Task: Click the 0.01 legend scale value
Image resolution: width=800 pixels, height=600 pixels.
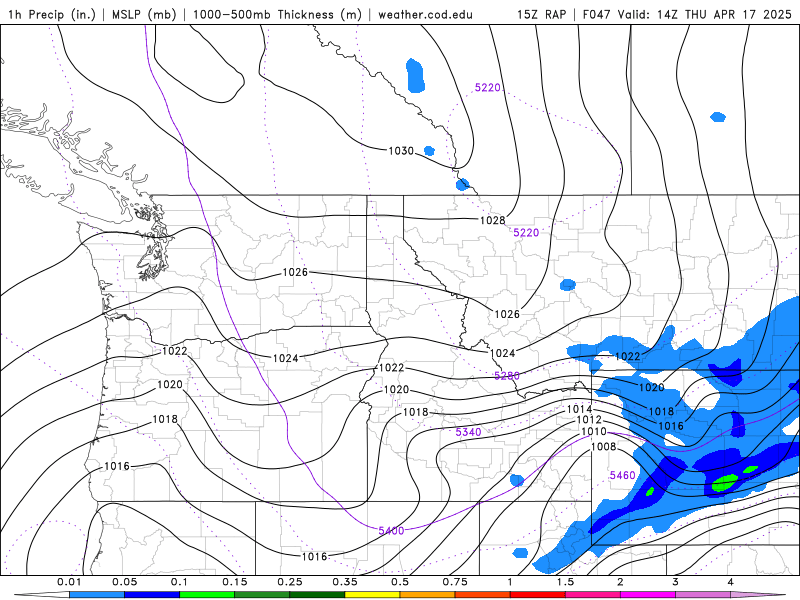Action: click(69, 582)
